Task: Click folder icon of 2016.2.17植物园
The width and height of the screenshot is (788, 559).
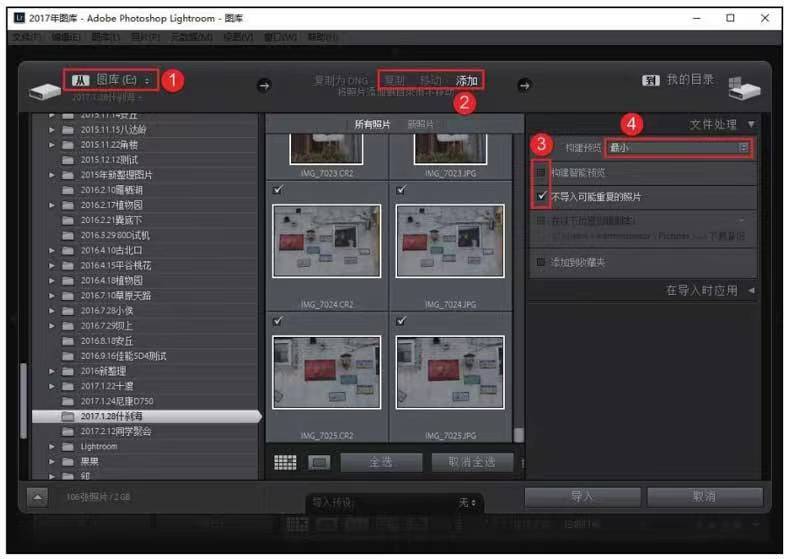Action: point(68,205)
